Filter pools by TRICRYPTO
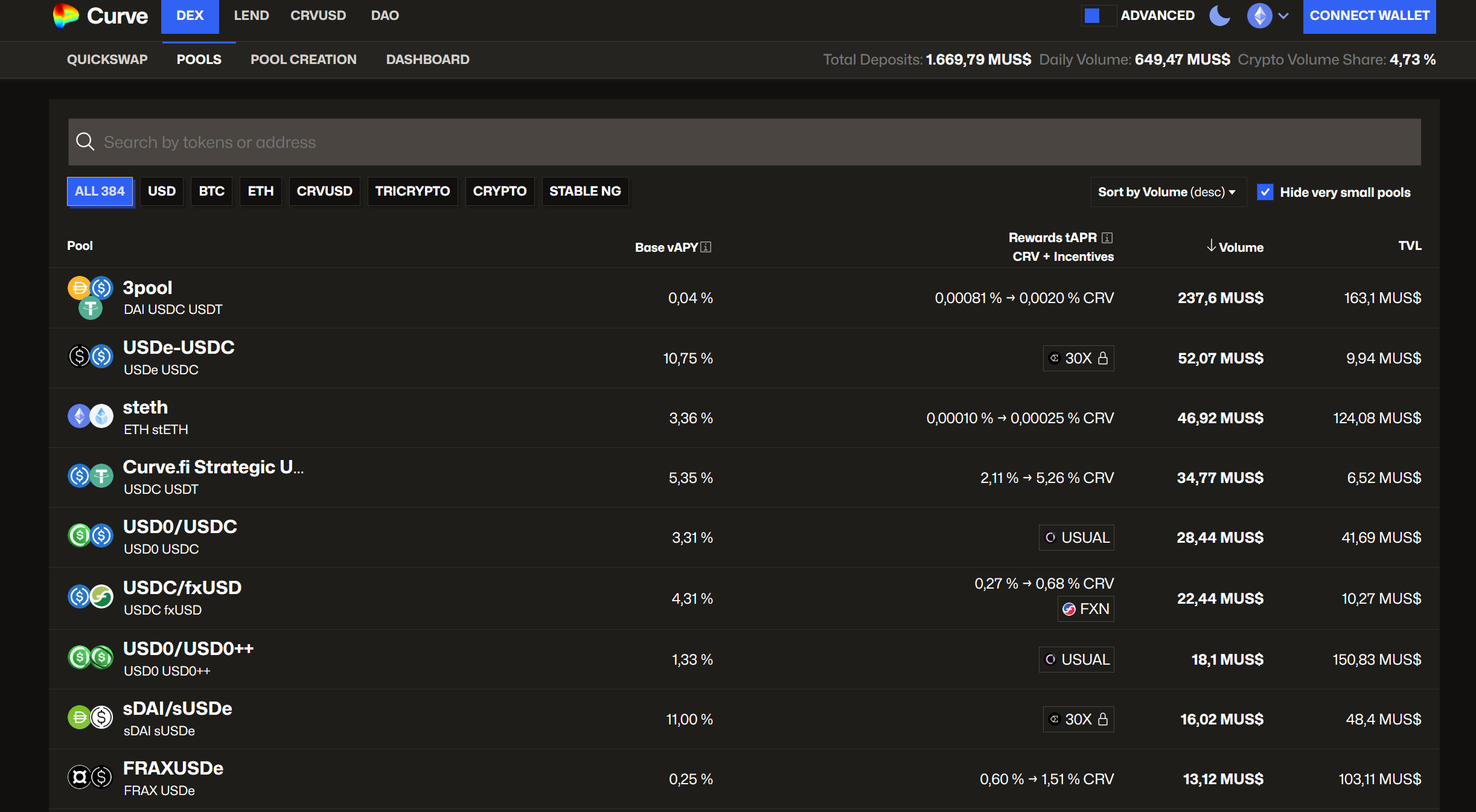The image size is (1476, 812). pos(412,191)
